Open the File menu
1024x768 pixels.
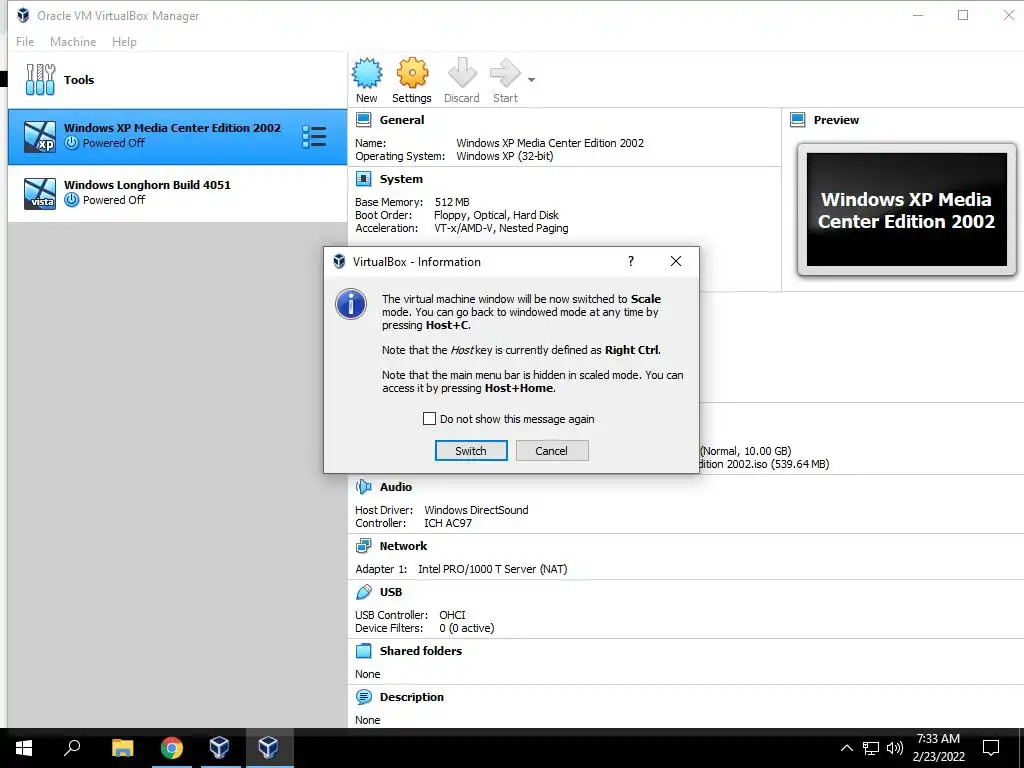pos(25,42)
